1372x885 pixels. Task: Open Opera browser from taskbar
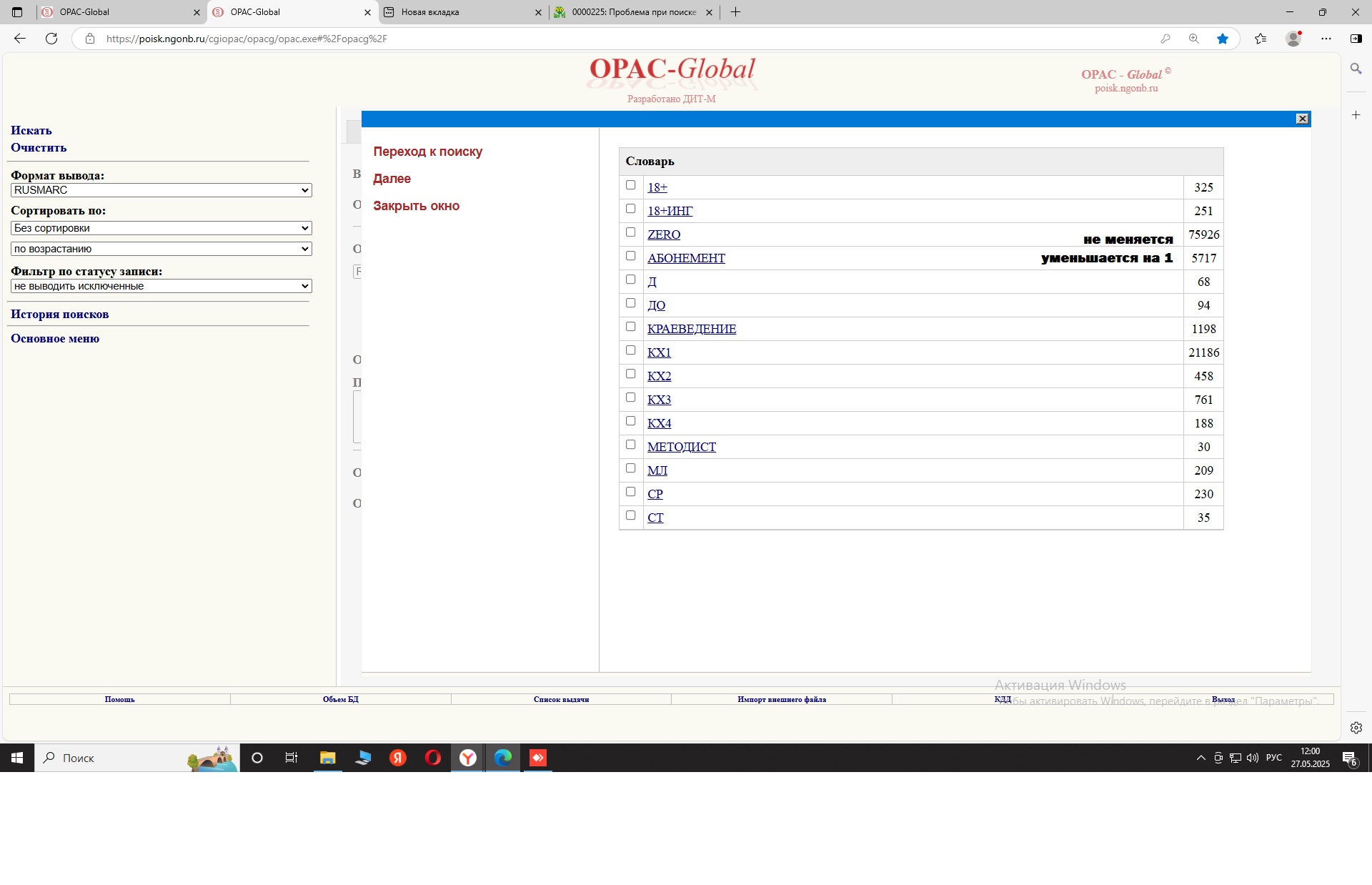pyautogui.click(x=433, y=758)
